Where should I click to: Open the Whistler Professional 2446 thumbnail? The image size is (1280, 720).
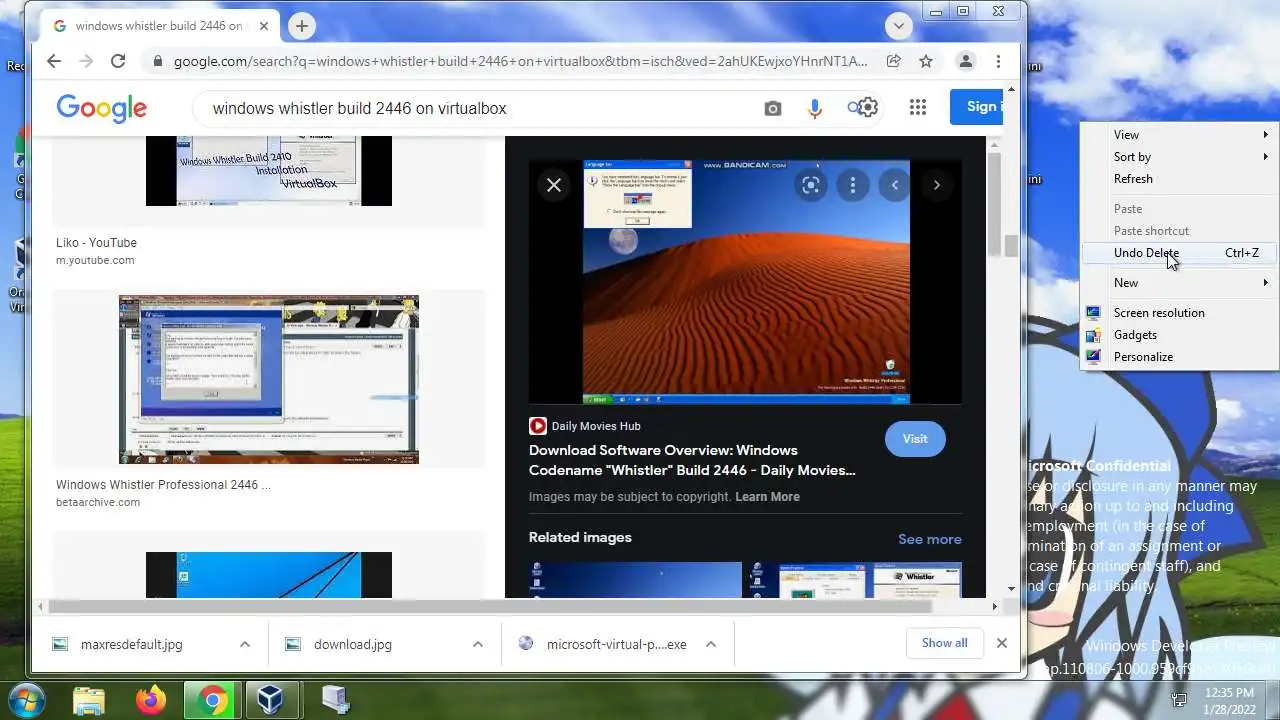269,380
